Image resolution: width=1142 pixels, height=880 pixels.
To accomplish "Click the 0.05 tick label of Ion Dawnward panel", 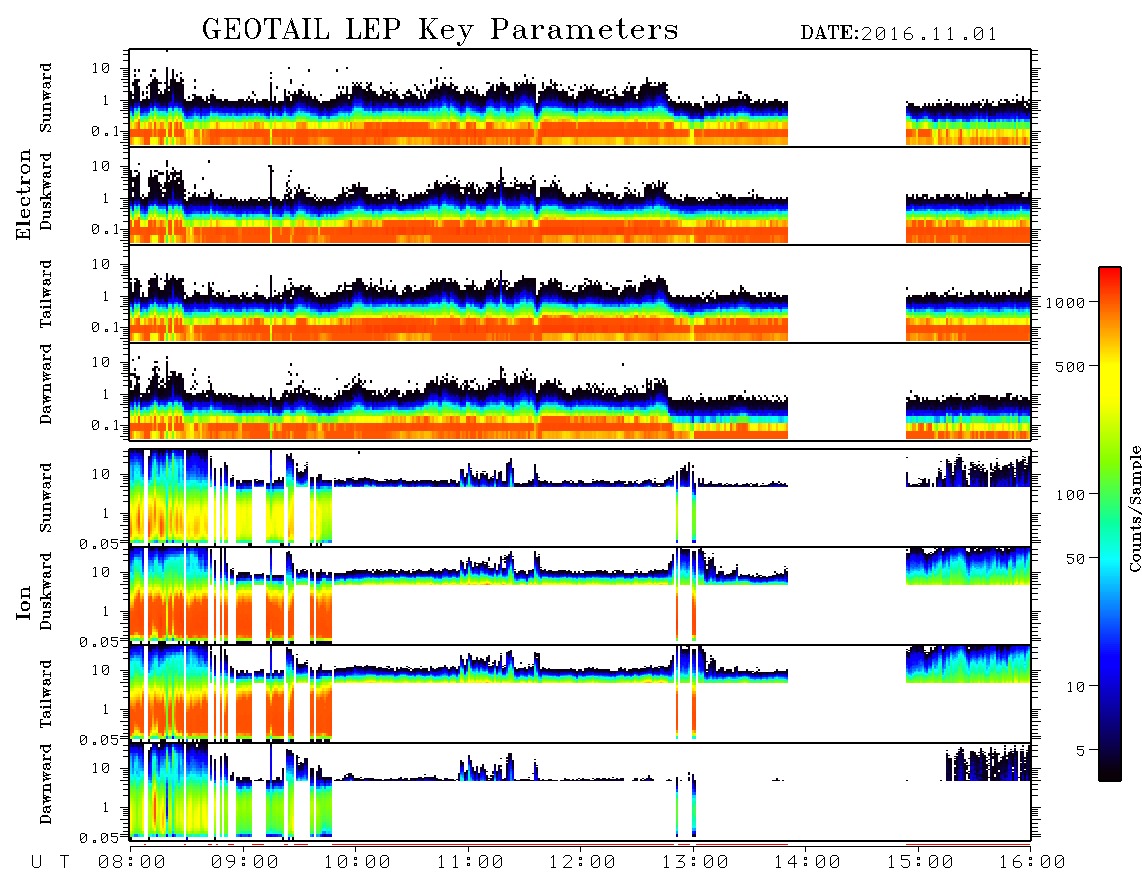I will (98, 838).
